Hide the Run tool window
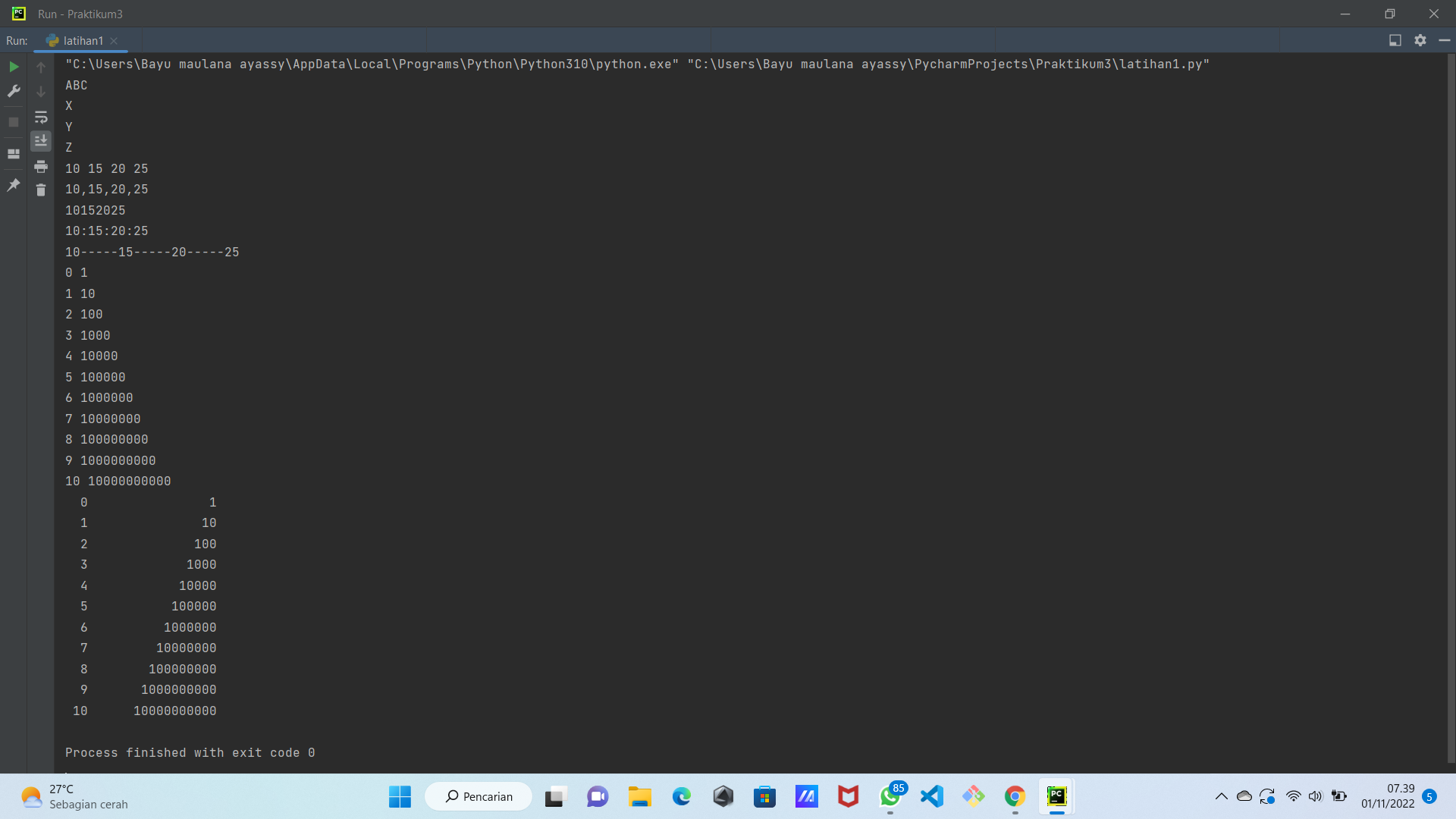The image size is (1456, 819). point(1445,40)
